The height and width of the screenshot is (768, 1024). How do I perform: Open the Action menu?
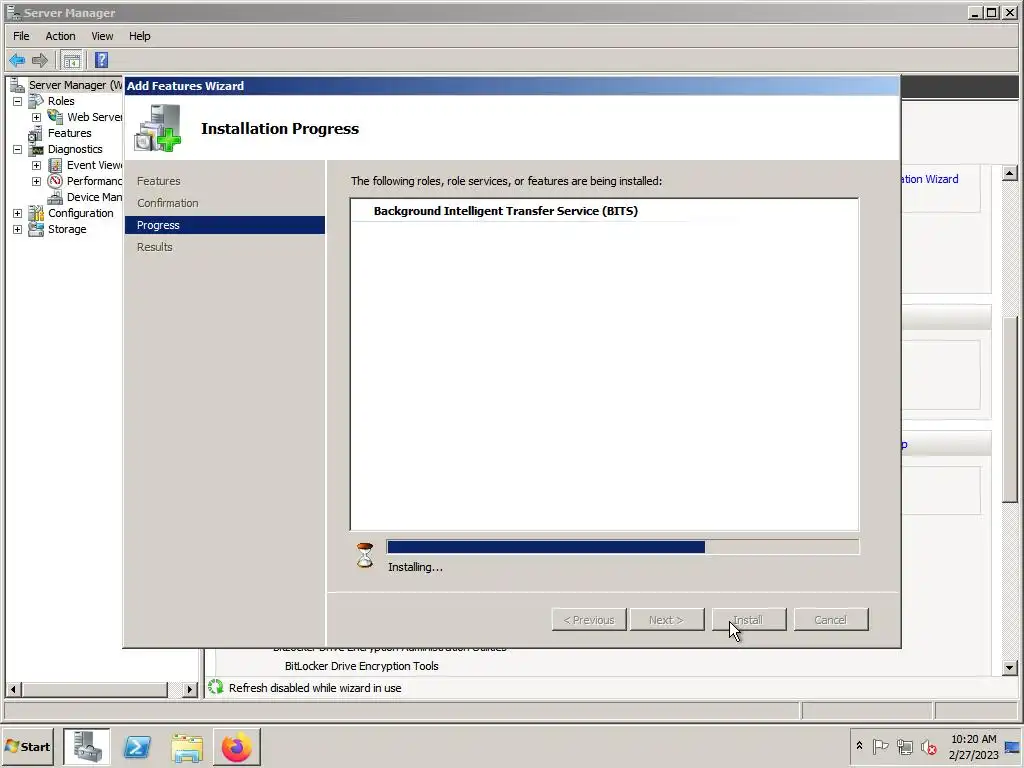(x=60, y=36)
